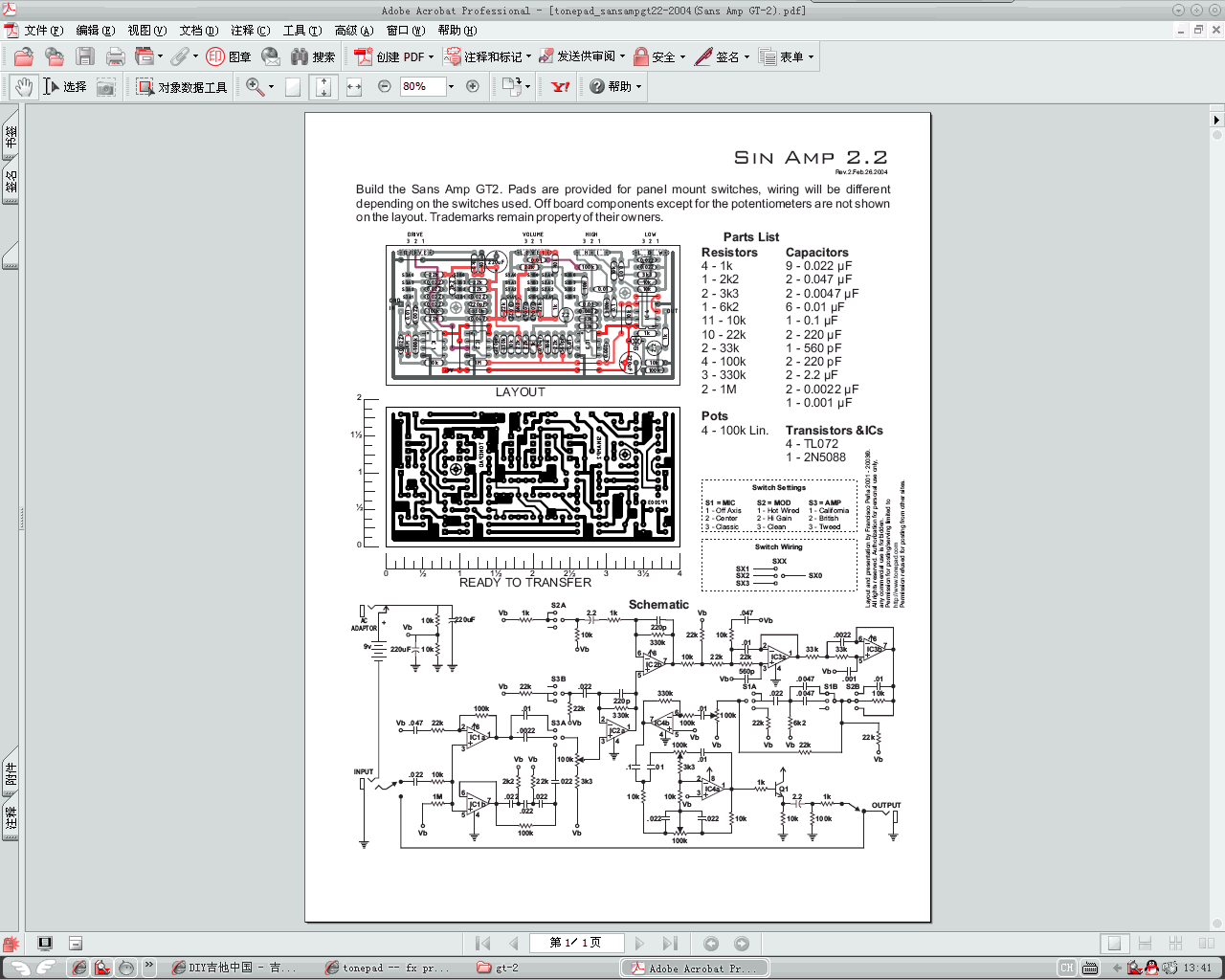Click the Yahoo Y! toolbar icon
Screen dimensions: 1225x980
click(x=561, y=87)
